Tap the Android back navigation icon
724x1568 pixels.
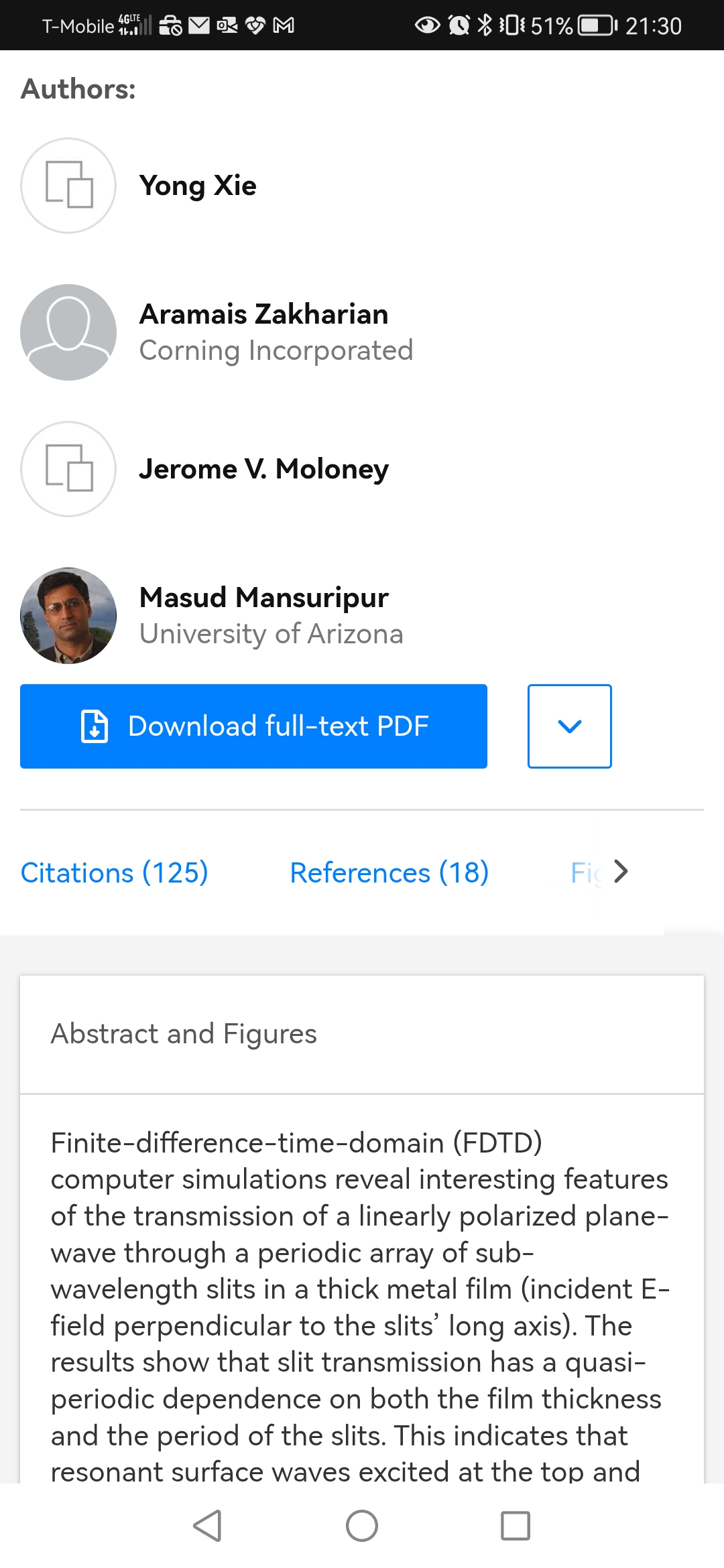tap(208, 1526)
